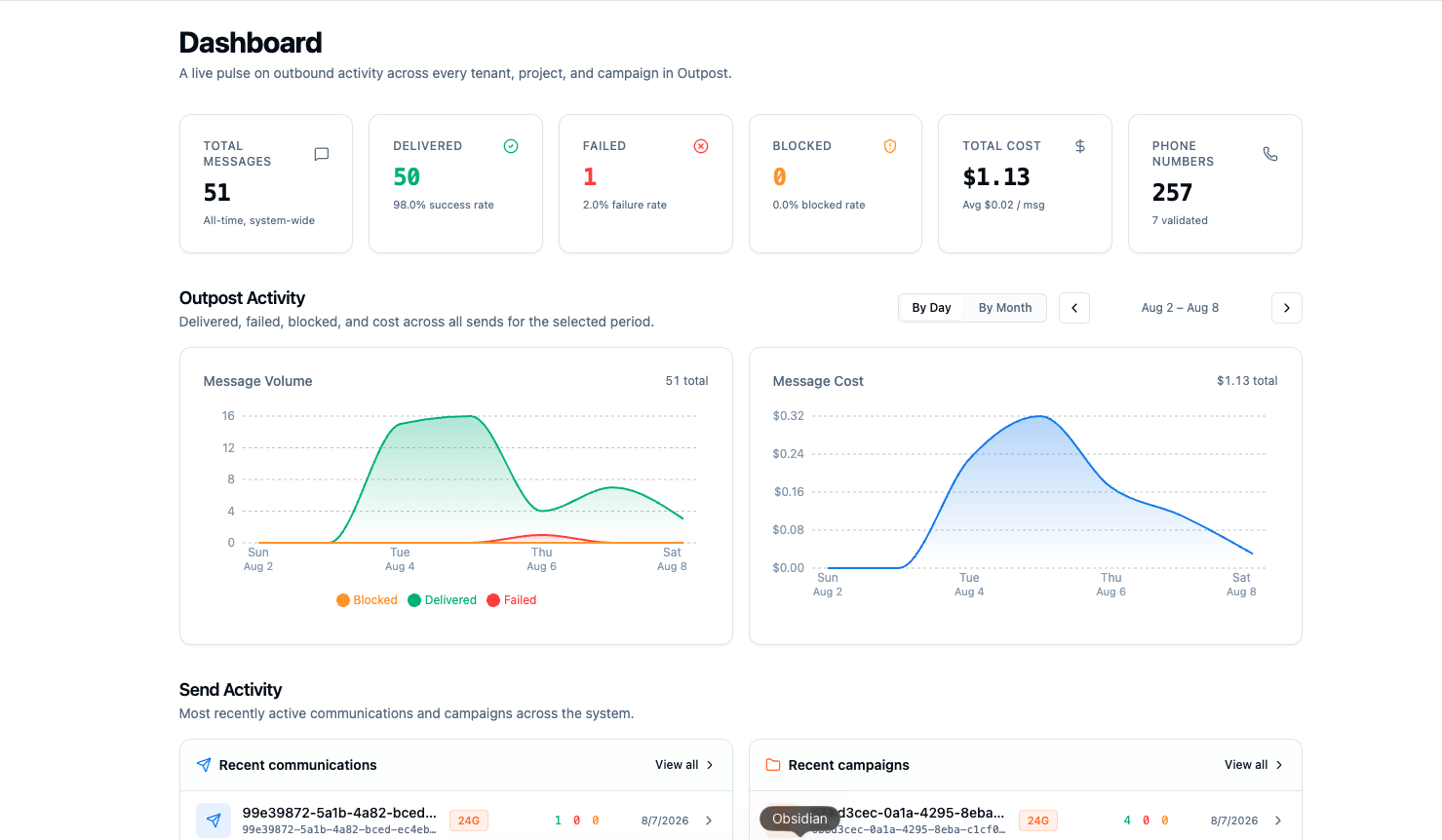Screen dimensions: 1442x840
Task: Click the Message Cost chart title
Action: tap(818, 381)
